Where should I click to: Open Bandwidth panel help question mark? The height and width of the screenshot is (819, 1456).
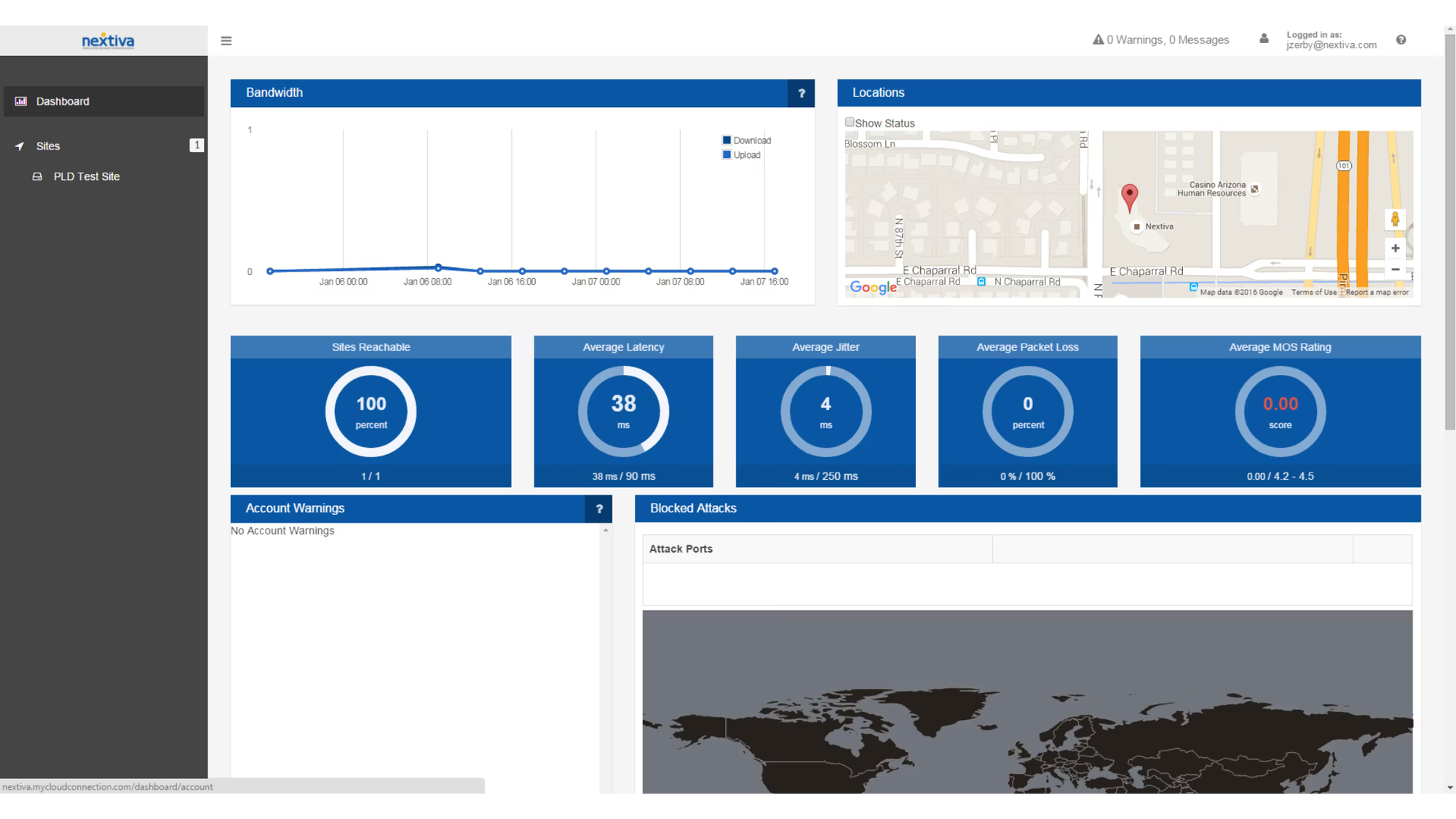click(802, 93)
